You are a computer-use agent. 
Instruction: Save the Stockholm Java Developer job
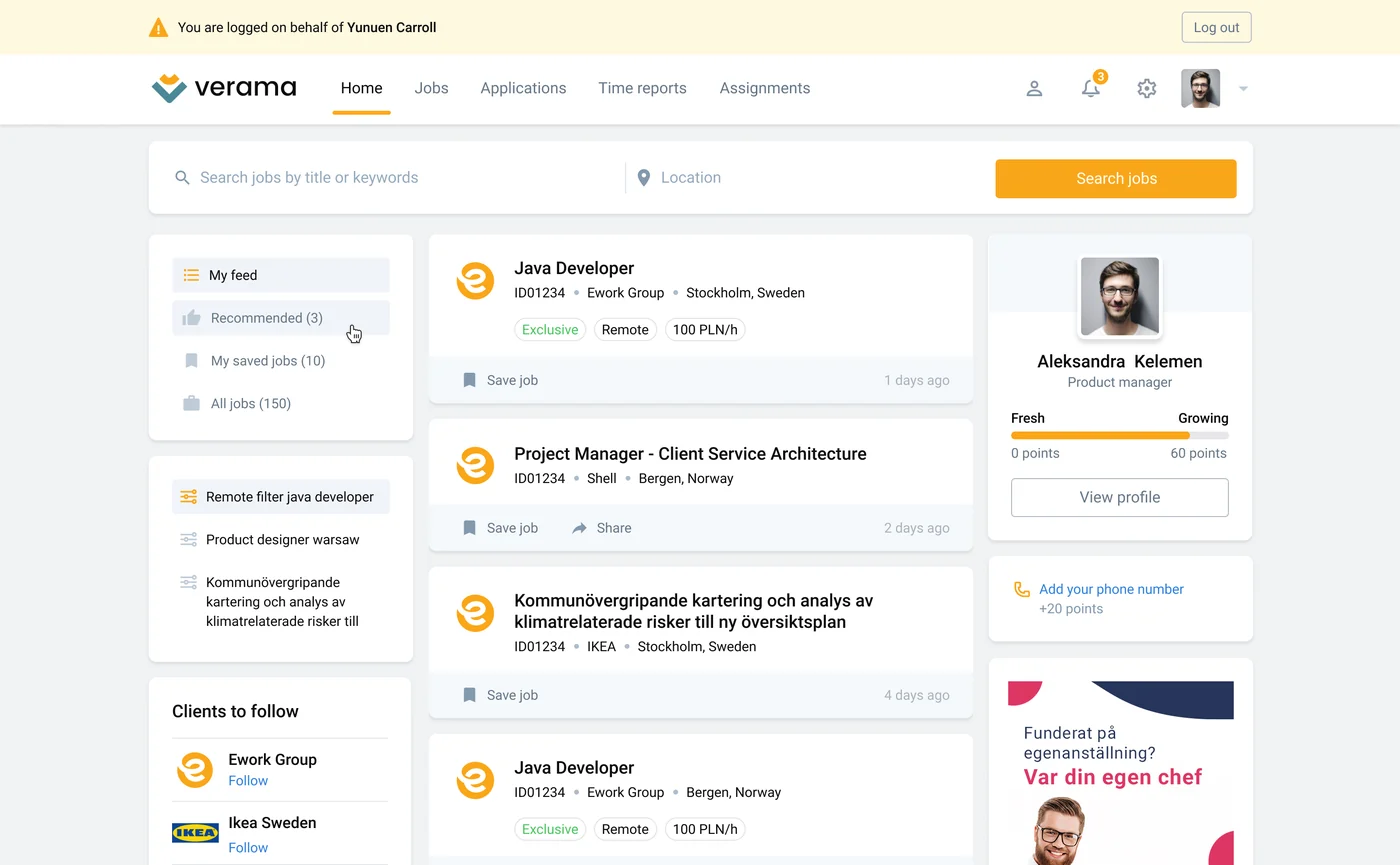pyautogui.click(x=500, y=380)
